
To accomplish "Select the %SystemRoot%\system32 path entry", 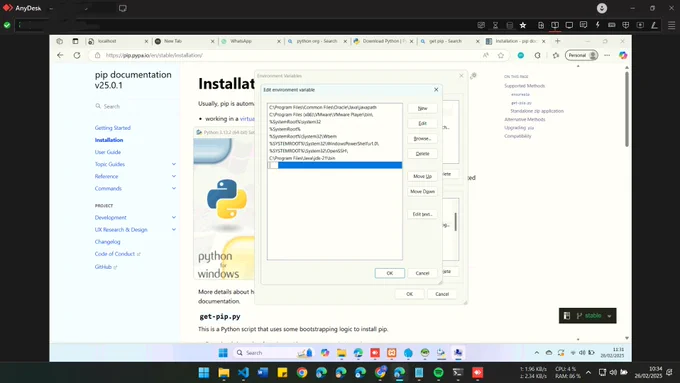I will coord(334,122).
